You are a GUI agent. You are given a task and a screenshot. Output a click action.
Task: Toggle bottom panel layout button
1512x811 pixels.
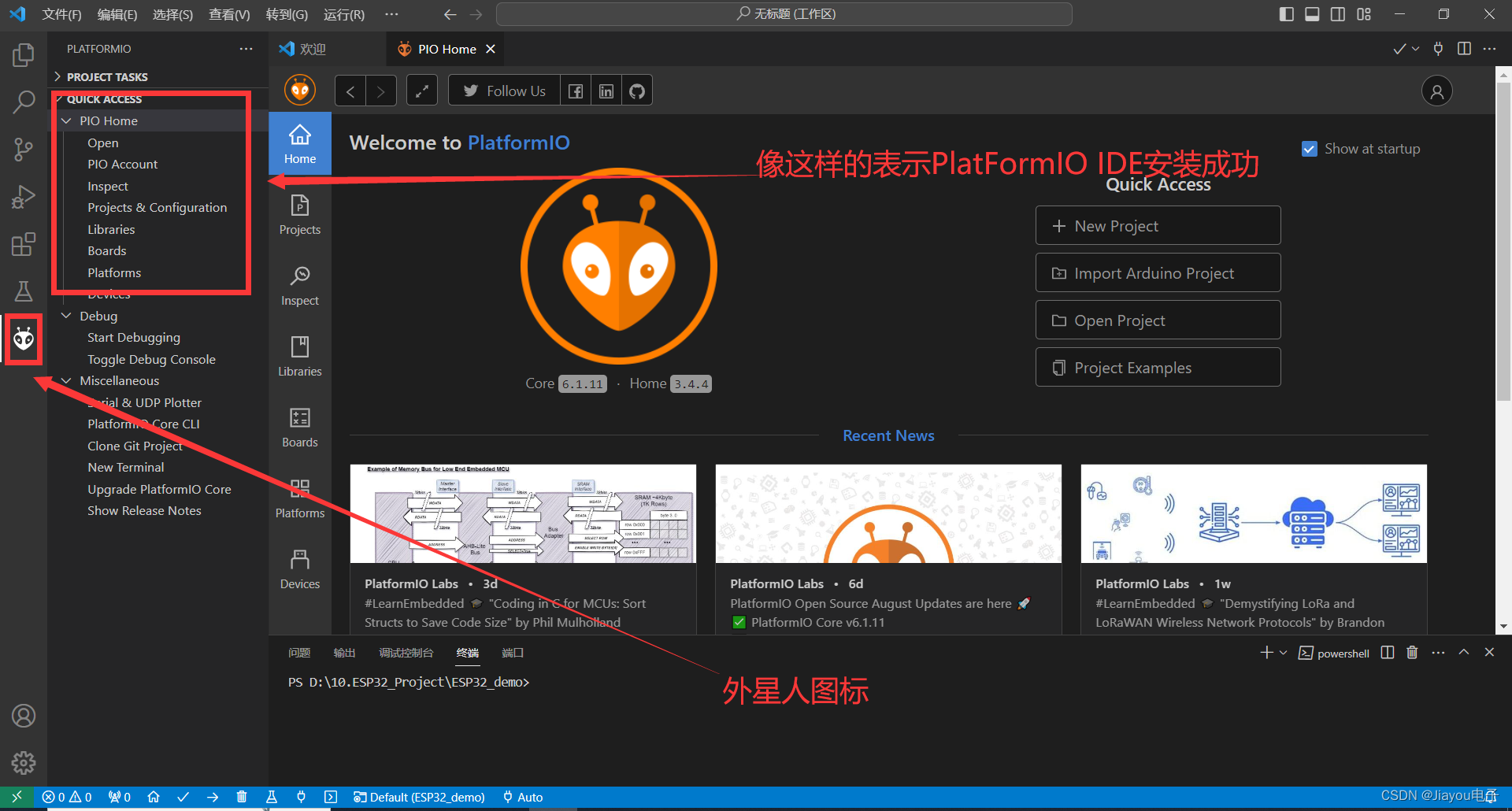(1312, 14)
